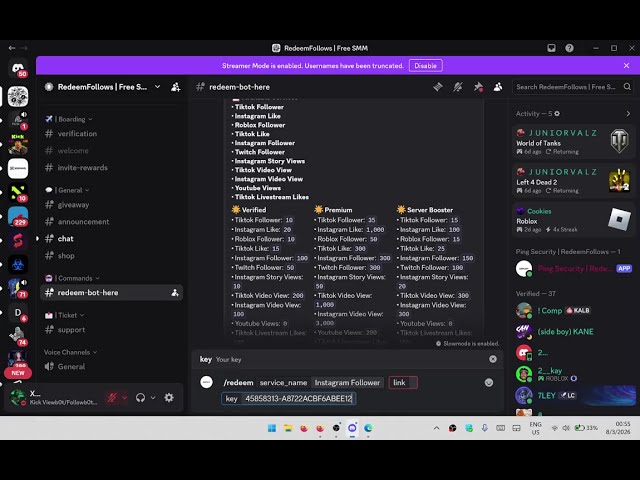The width and height of the screenshot is (640, 480).
Task: Open Activity settings gear icon
Action: point(557,113)
